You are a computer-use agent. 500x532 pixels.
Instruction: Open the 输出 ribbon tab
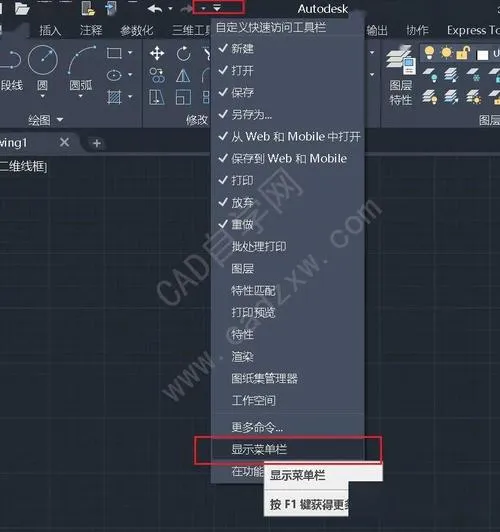pos(377,31)
